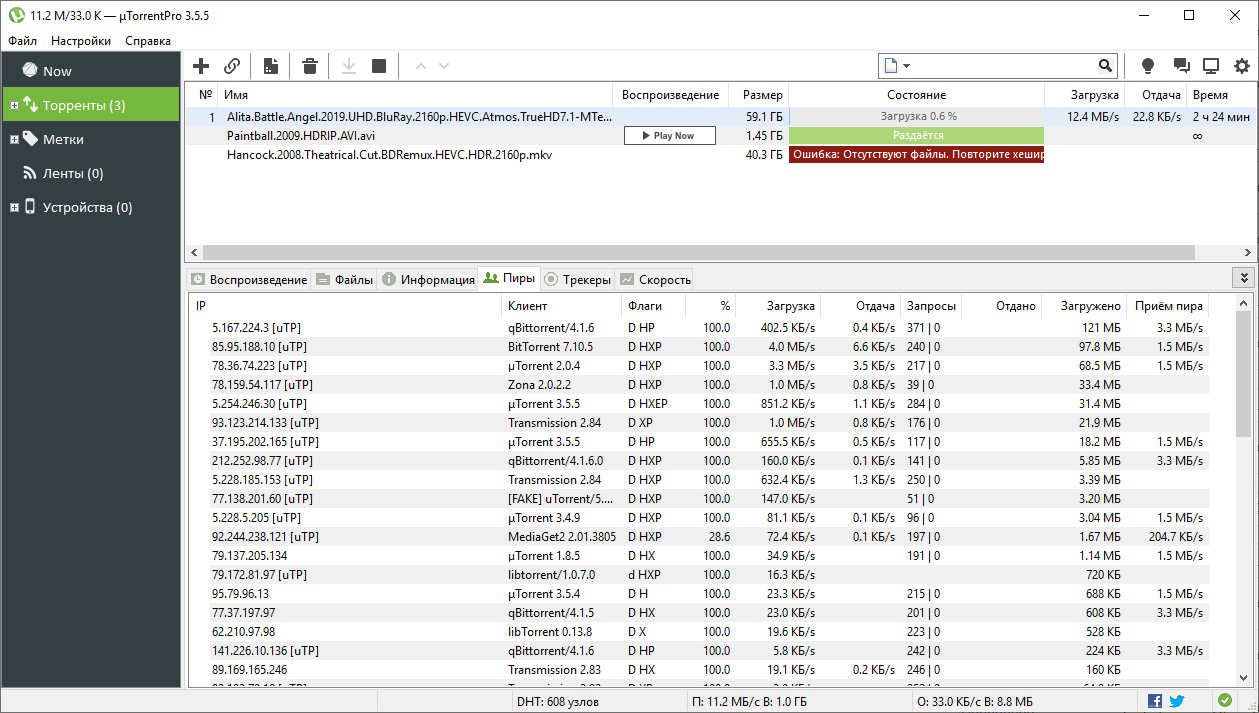
Task: Click the Labels tag icon in sidebar
Action: (x=30, y=138)
